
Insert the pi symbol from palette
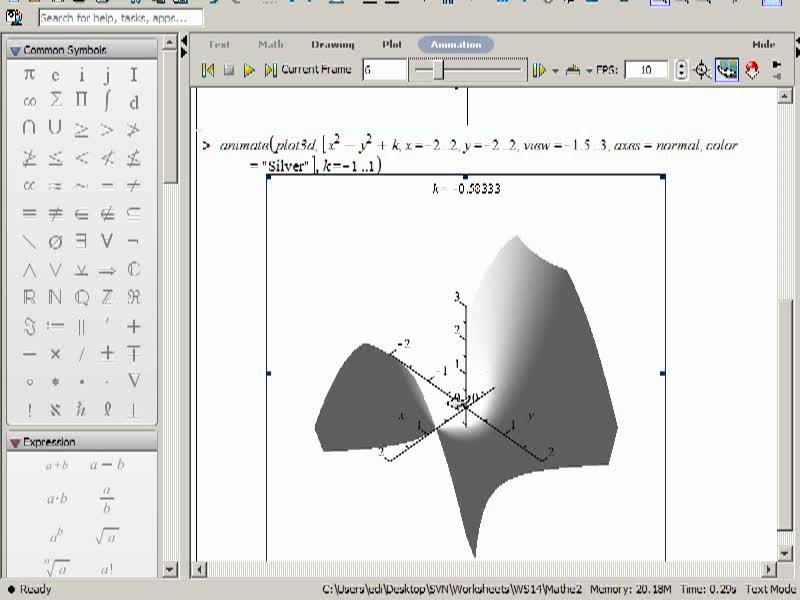point(30,74)
